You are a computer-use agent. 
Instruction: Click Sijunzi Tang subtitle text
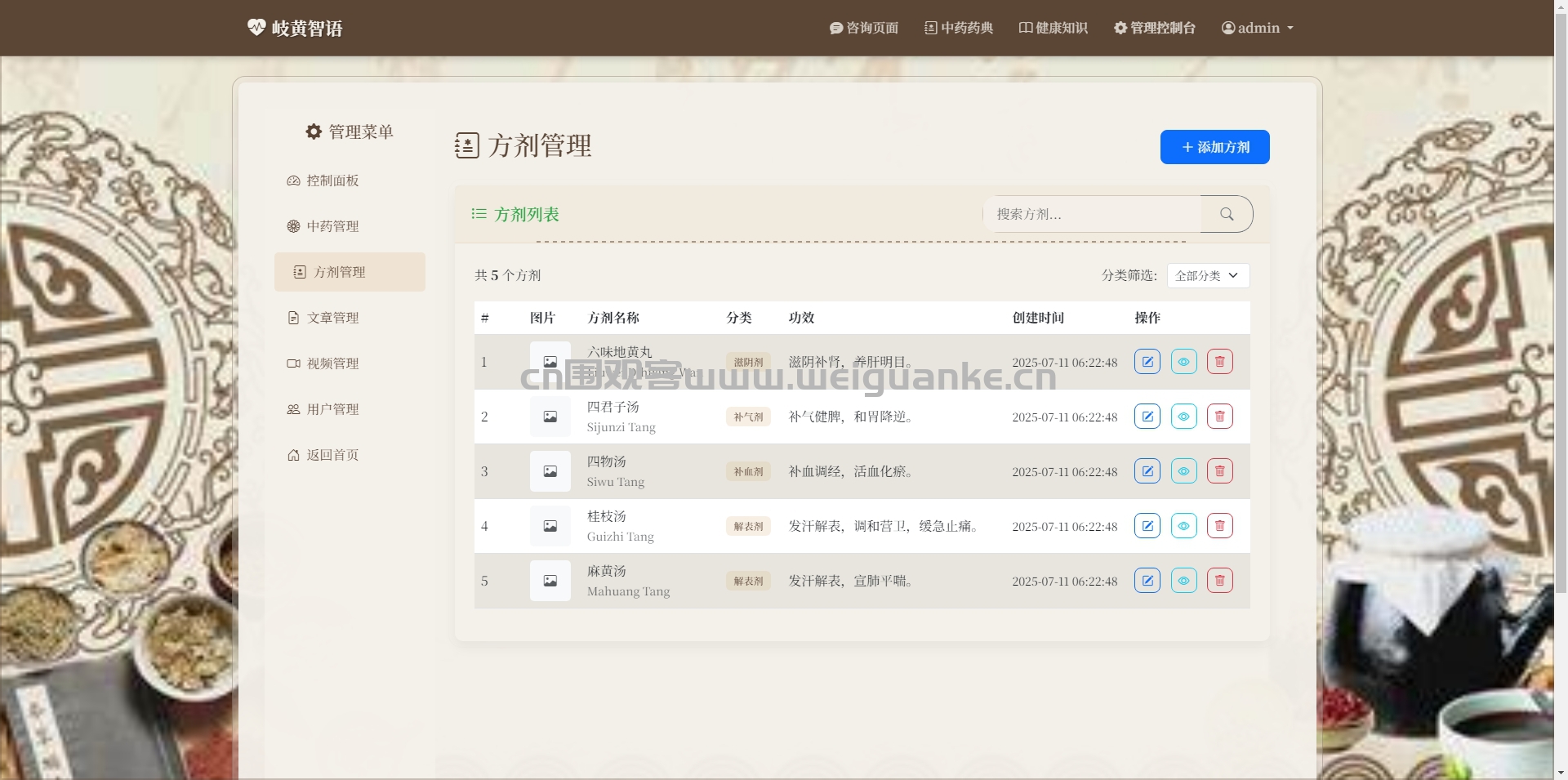tap(621, 427)
